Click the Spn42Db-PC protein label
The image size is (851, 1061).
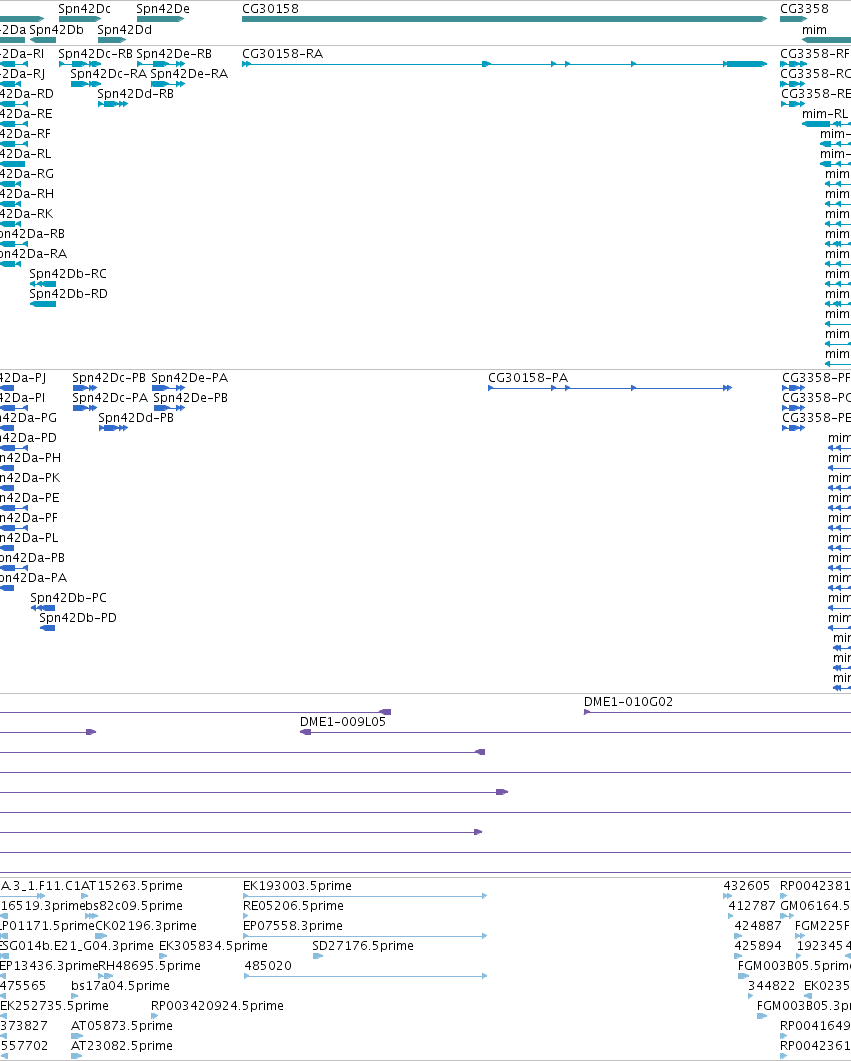click(68, 597)
